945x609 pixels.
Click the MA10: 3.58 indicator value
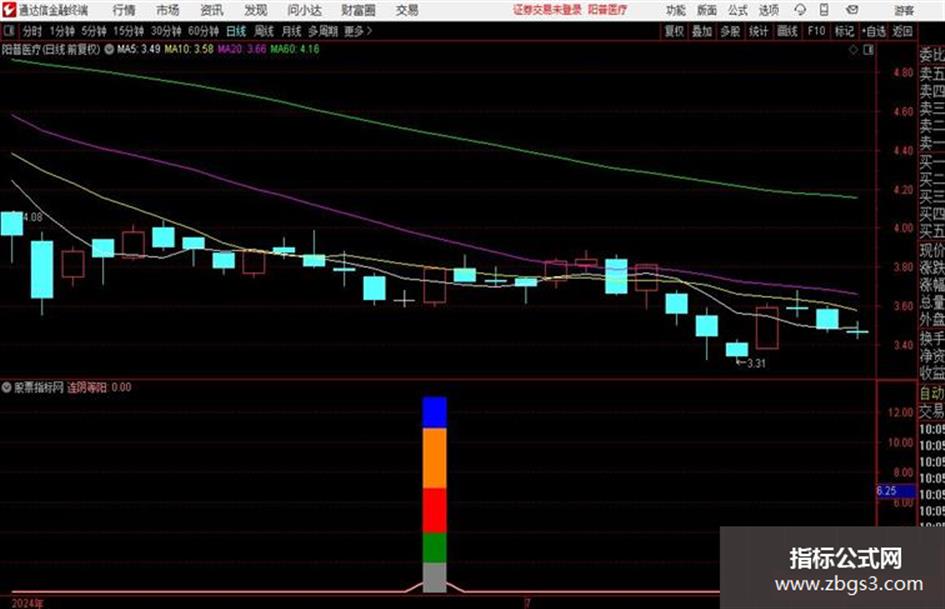(189, 49)
